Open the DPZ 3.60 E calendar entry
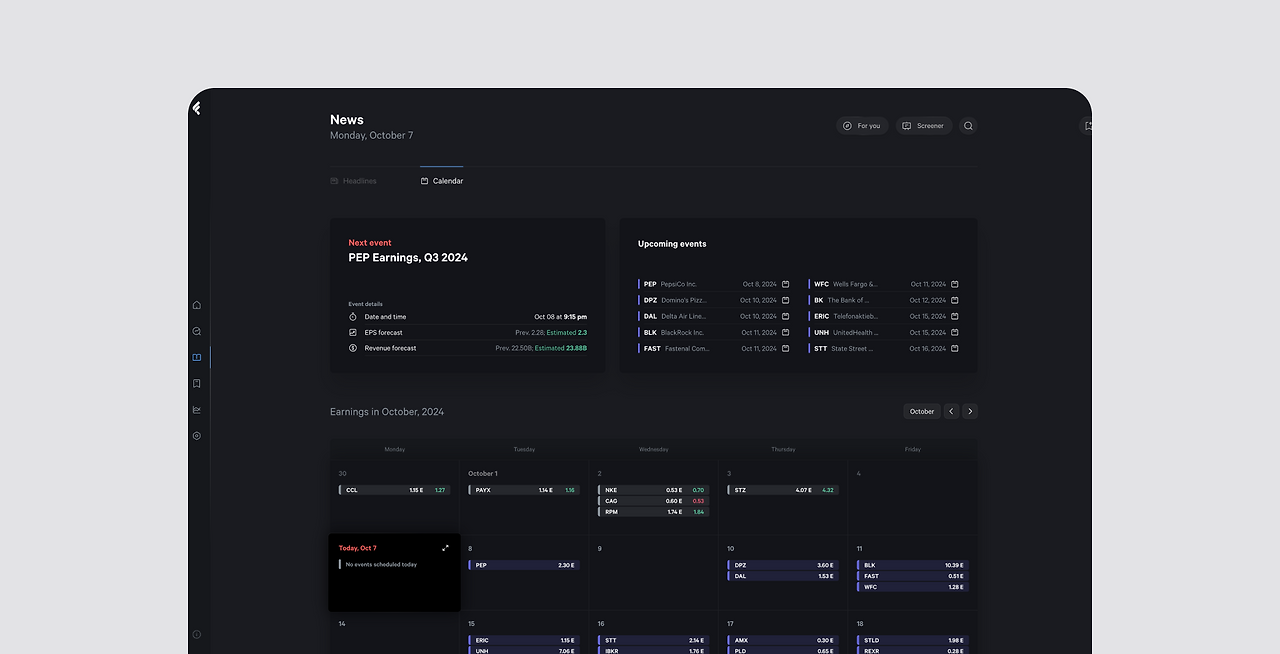Screen dimensions: 1280x654 pos(783,565)
